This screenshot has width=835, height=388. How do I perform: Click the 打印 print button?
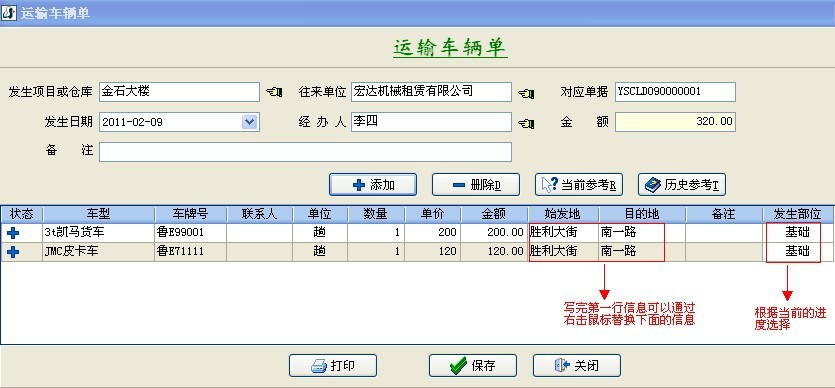333,366
